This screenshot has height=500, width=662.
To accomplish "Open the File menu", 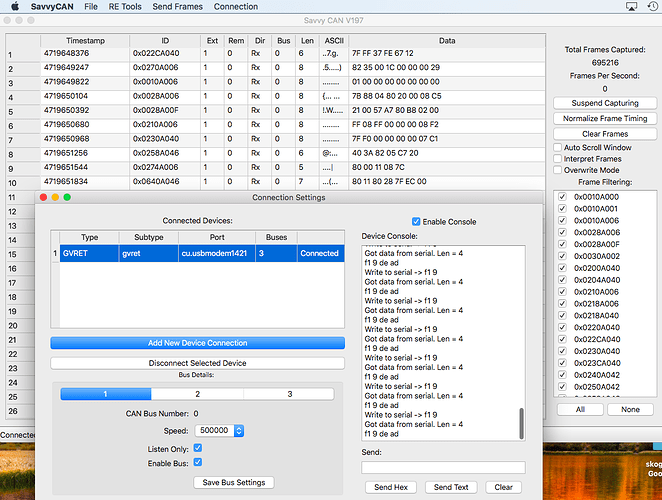I will 91,6.
